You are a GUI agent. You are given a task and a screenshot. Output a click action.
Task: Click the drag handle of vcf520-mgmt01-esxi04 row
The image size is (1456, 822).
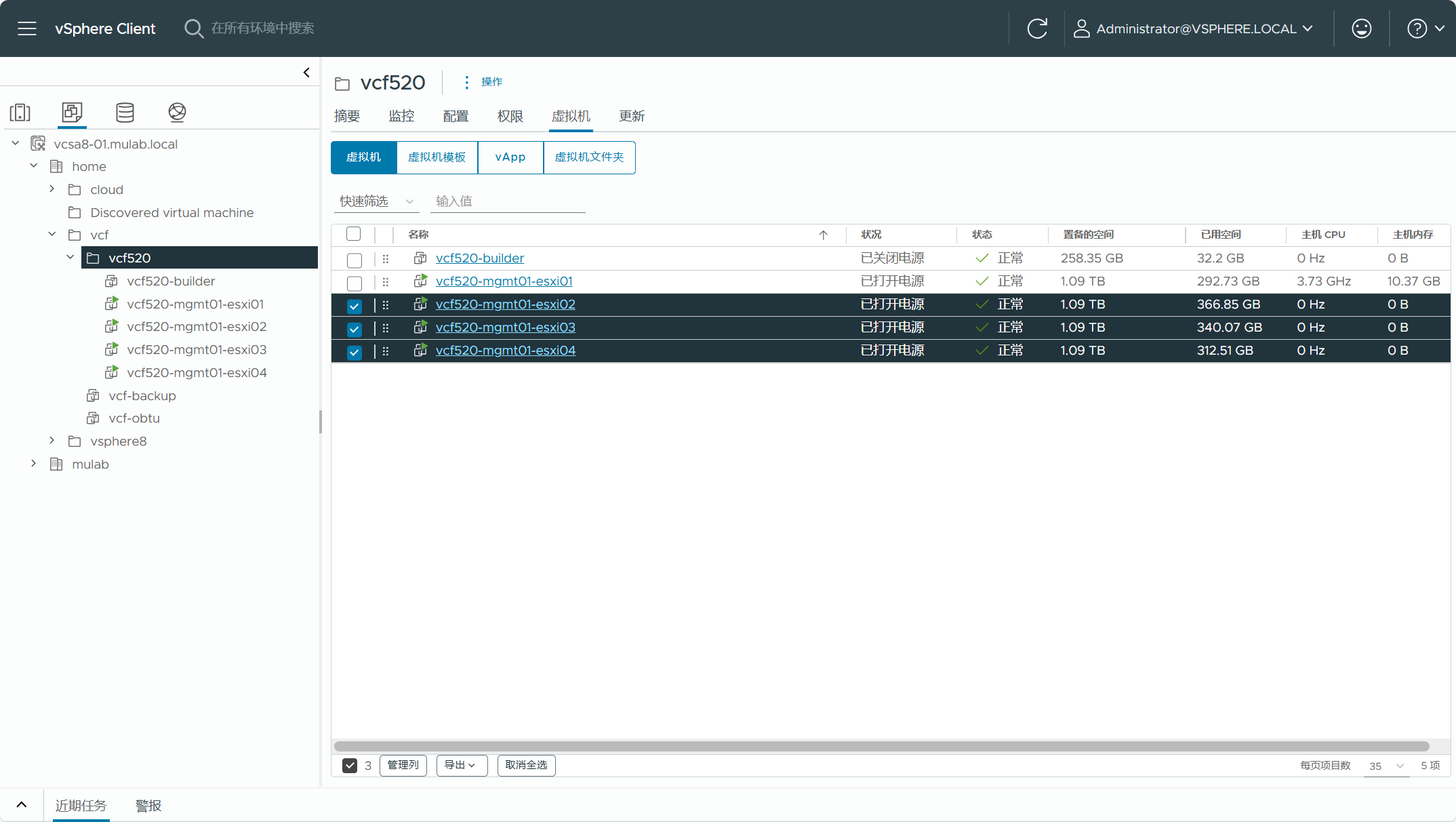pyautogui.click(x=386, y=351)
